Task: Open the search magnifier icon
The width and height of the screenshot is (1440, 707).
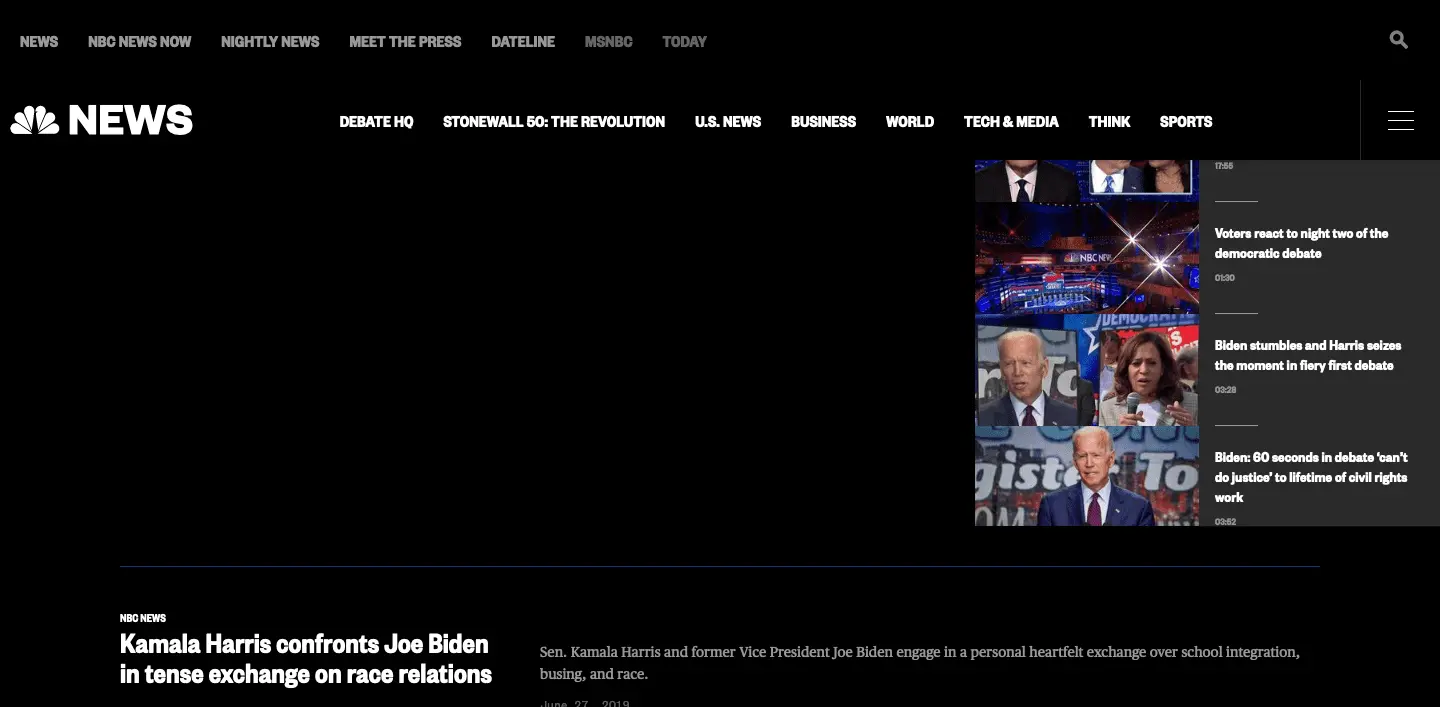Action: [1398, 40]
